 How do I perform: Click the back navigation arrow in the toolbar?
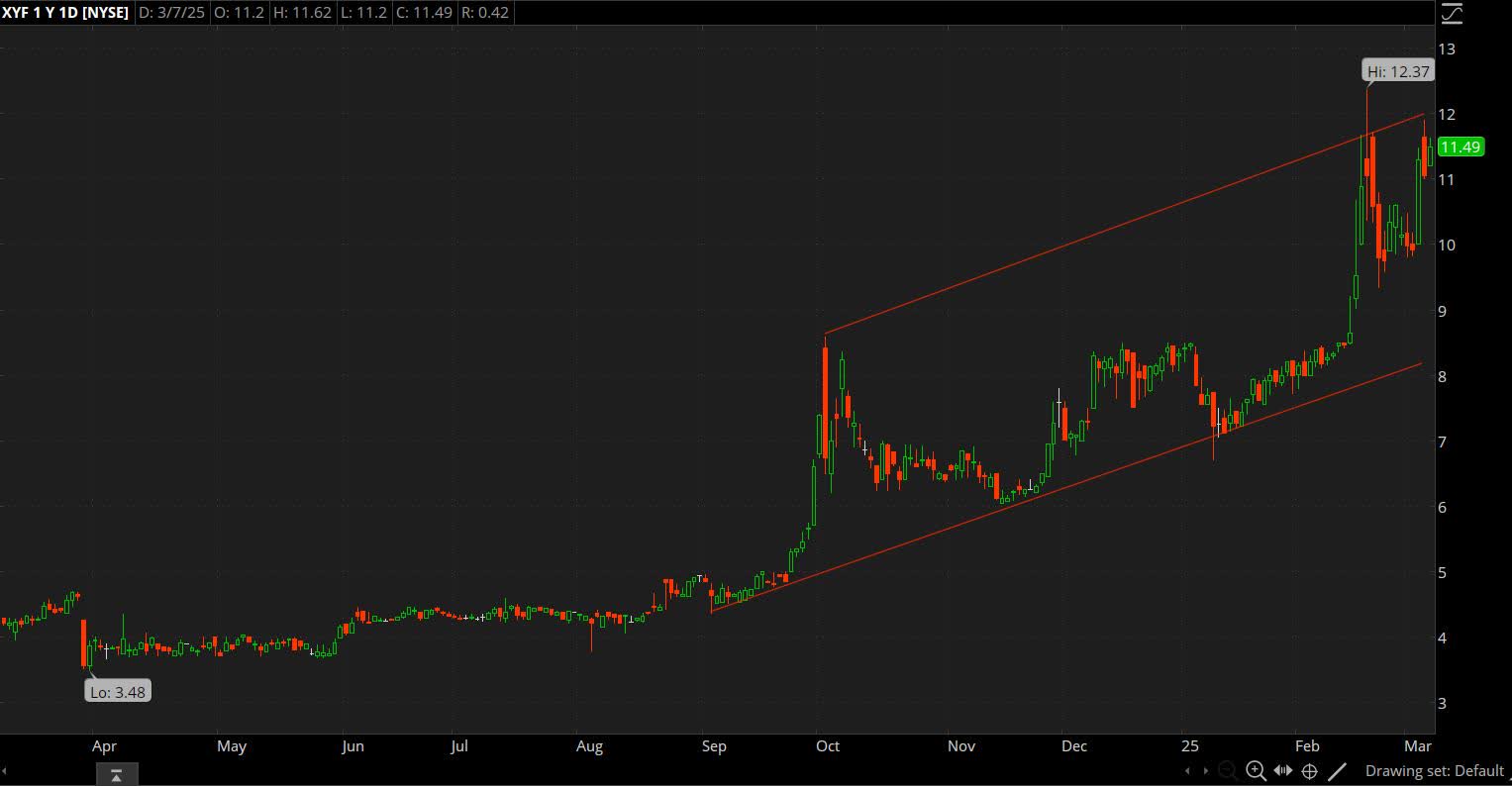click(1188, 770)
